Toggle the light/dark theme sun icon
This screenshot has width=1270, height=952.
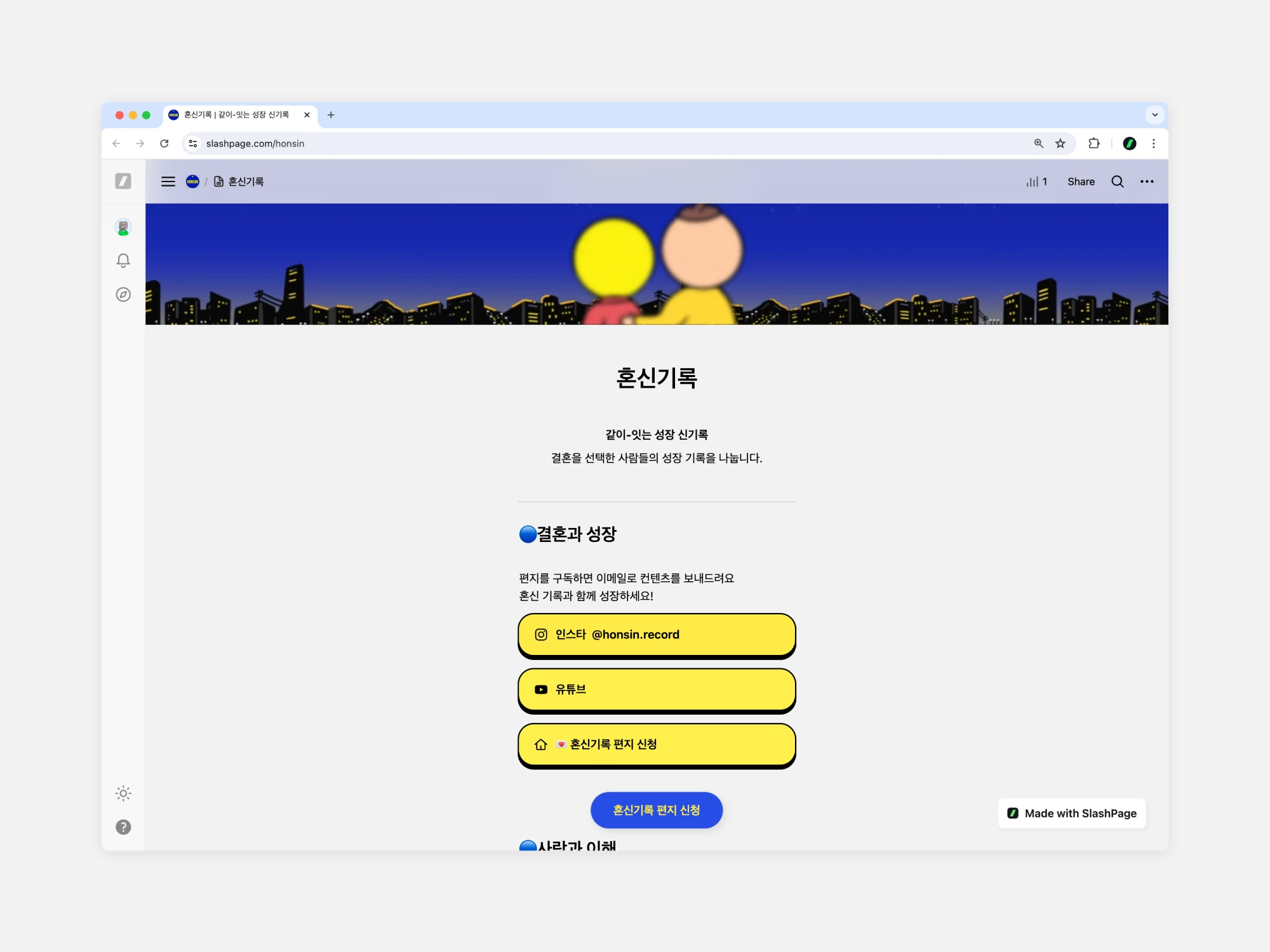(x=123, y=793)
